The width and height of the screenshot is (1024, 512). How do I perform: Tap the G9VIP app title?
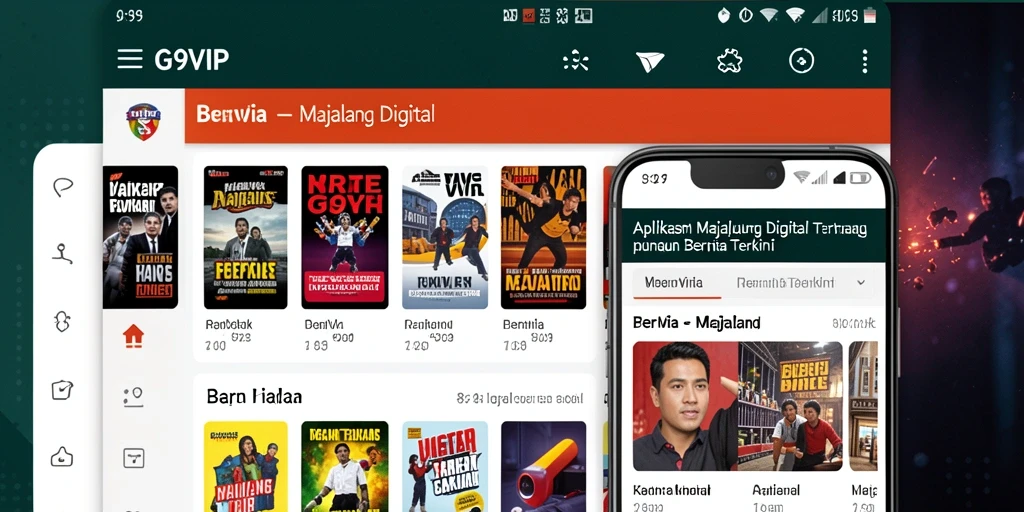(191, 60)
